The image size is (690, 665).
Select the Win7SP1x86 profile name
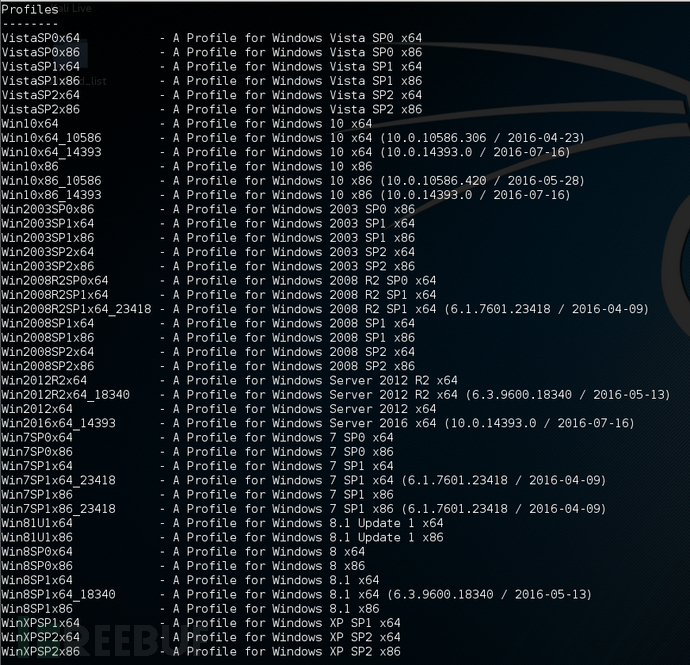[x=37, y=495]
